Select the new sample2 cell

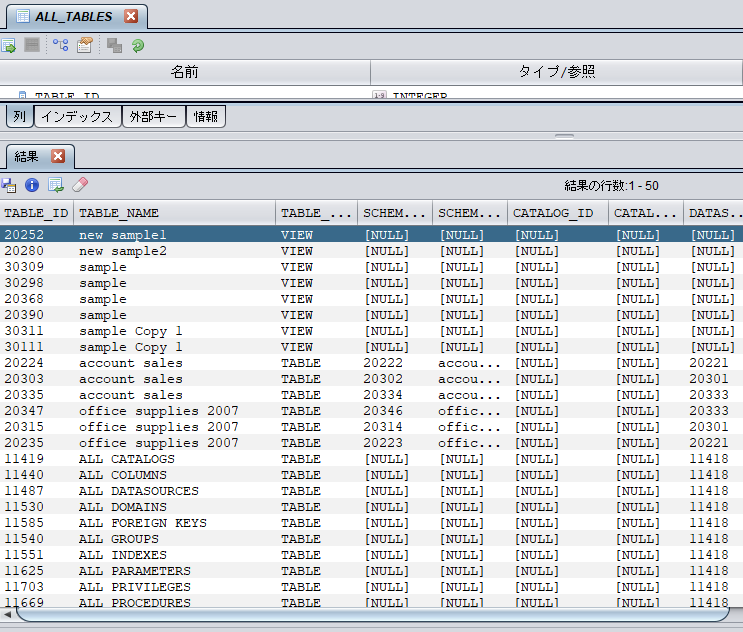tap(174, 251)
